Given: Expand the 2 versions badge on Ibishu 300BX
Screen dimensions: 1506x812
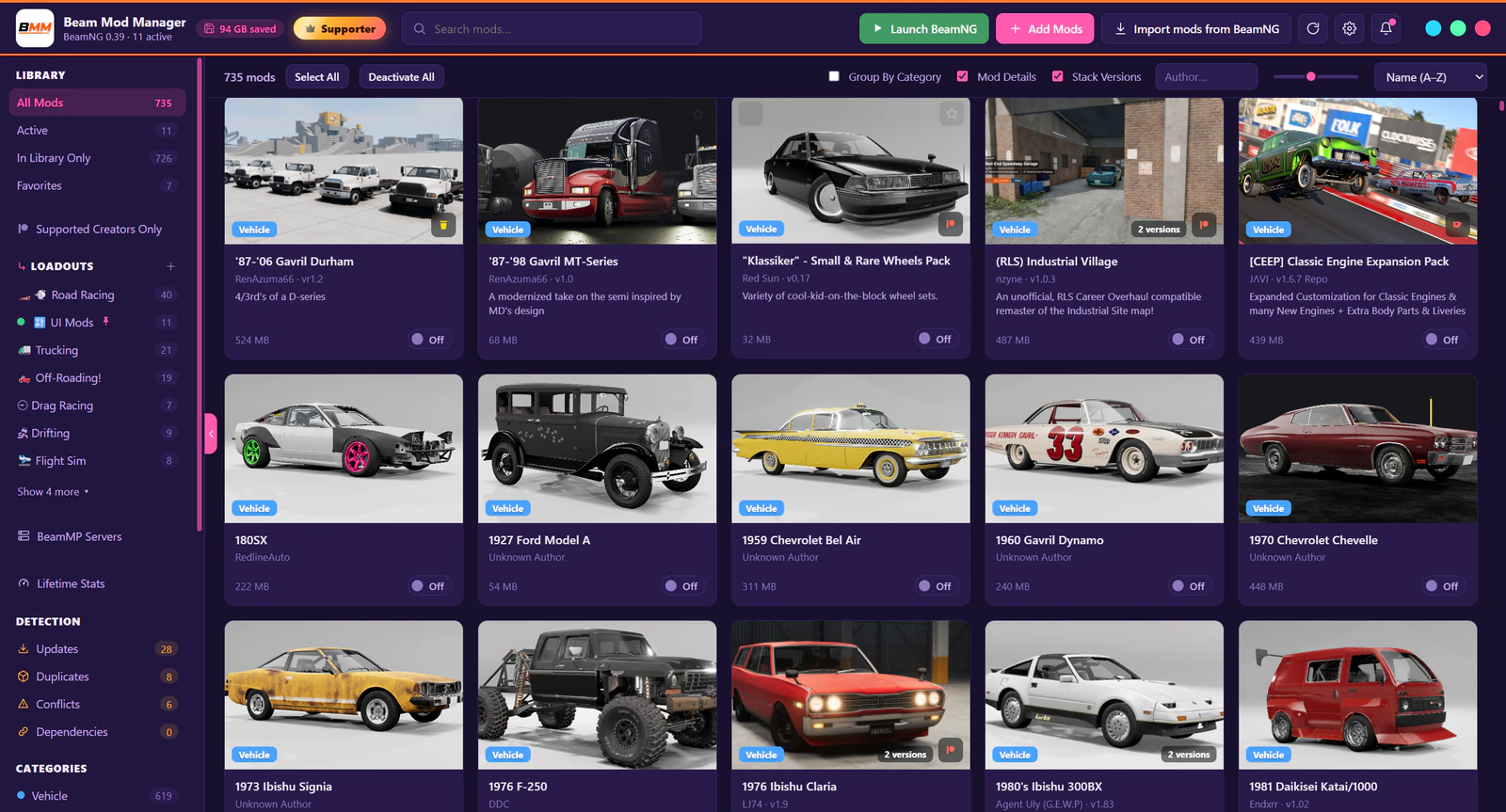Looking at the screenshot, I should tap(1189, 755).
